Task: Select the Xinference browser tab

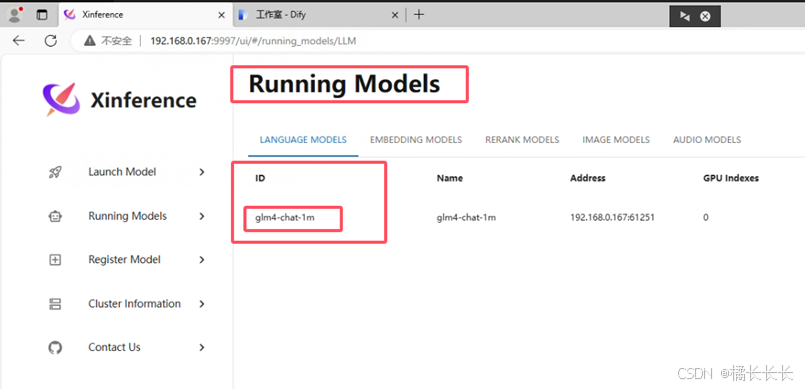Action: pos(145,15)
